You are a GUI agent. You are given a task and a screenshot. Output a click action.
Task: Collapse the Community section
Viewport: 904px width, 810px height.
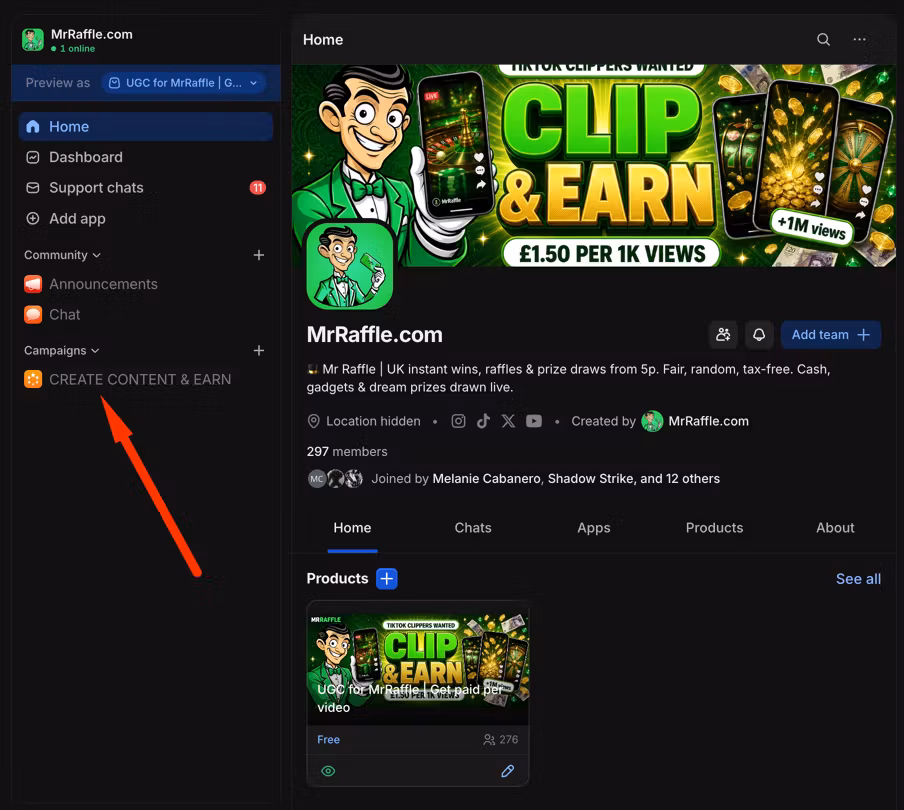click(62, 255)
